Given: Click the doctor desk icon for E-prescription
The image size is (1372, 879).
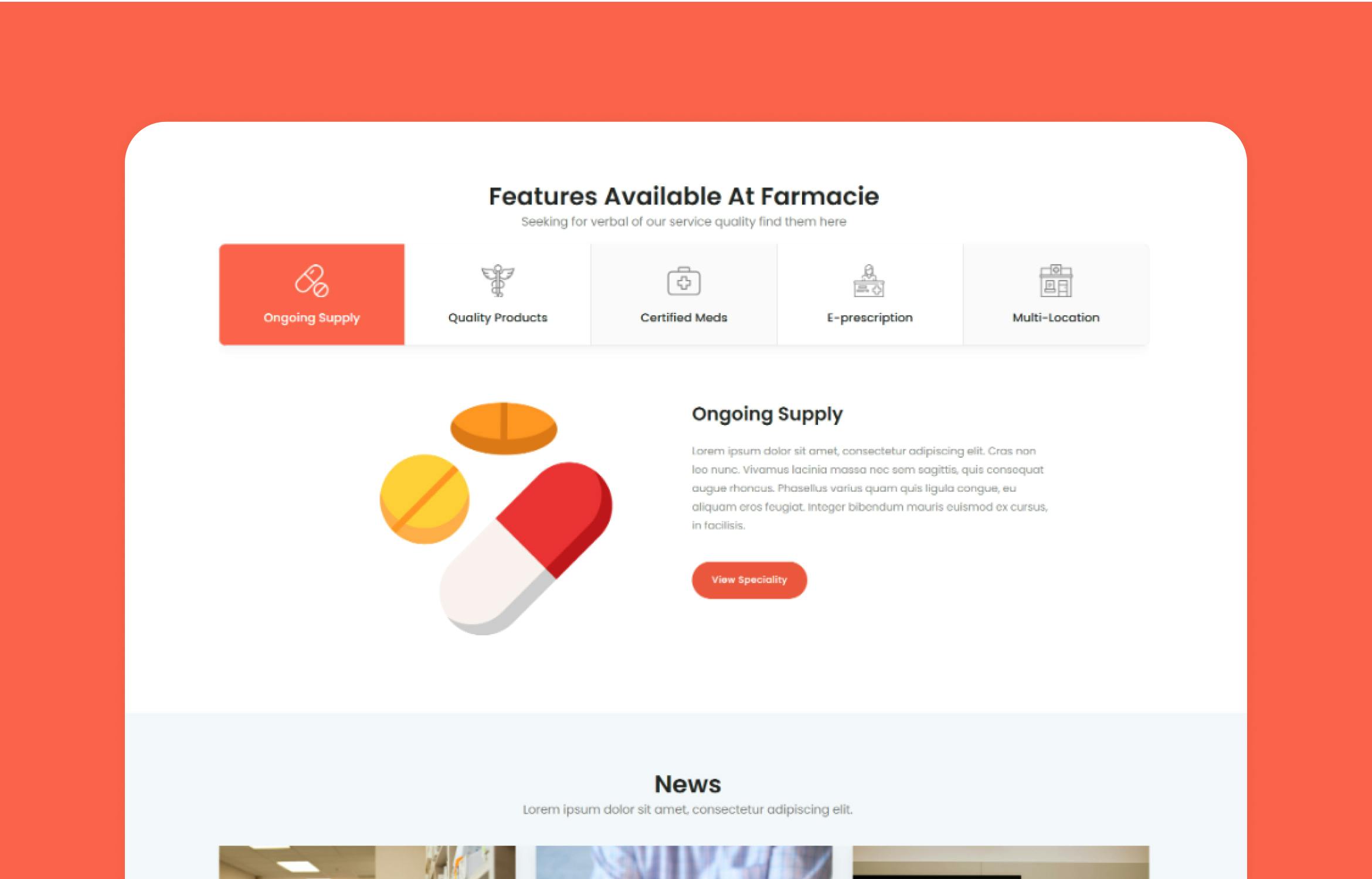Looking at the screenshot, I should point(869,281).
